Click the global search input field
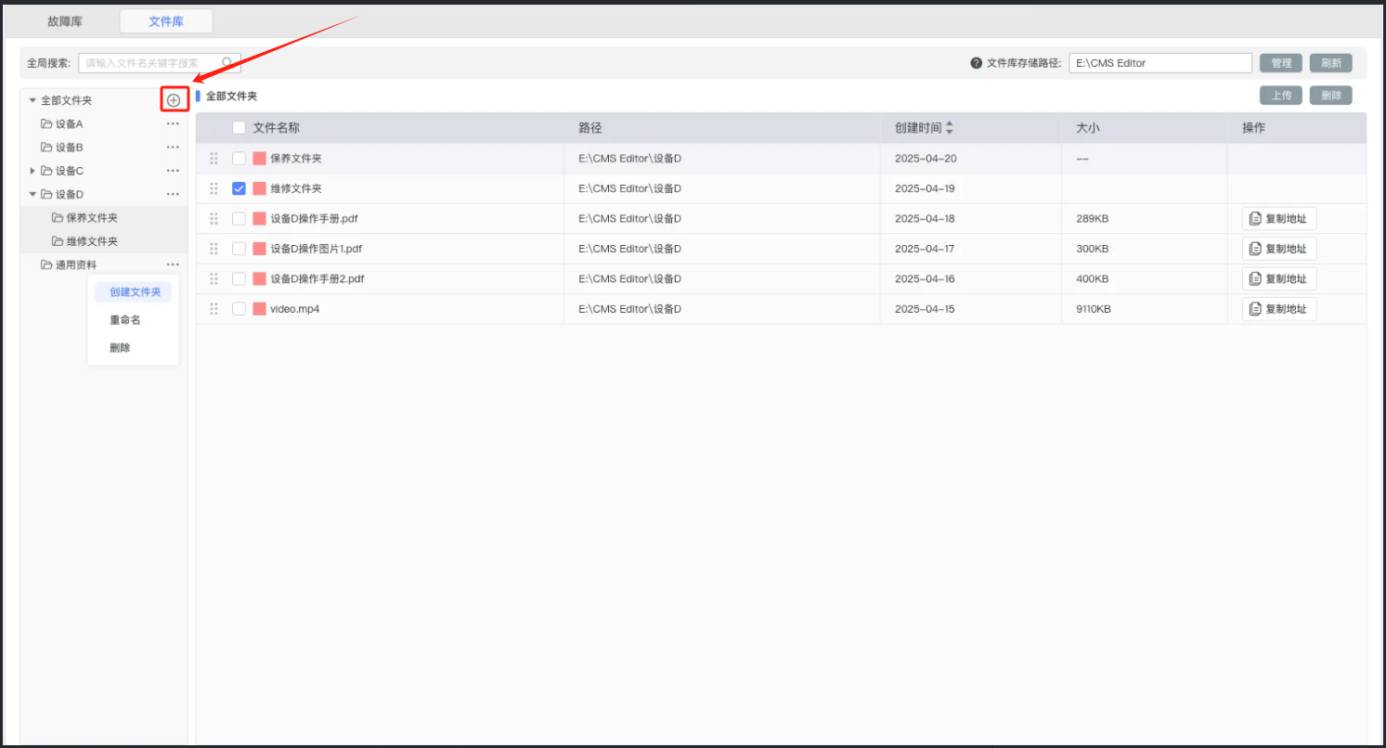The height and width of the screenshot is (748, 1386). [150, 63]
